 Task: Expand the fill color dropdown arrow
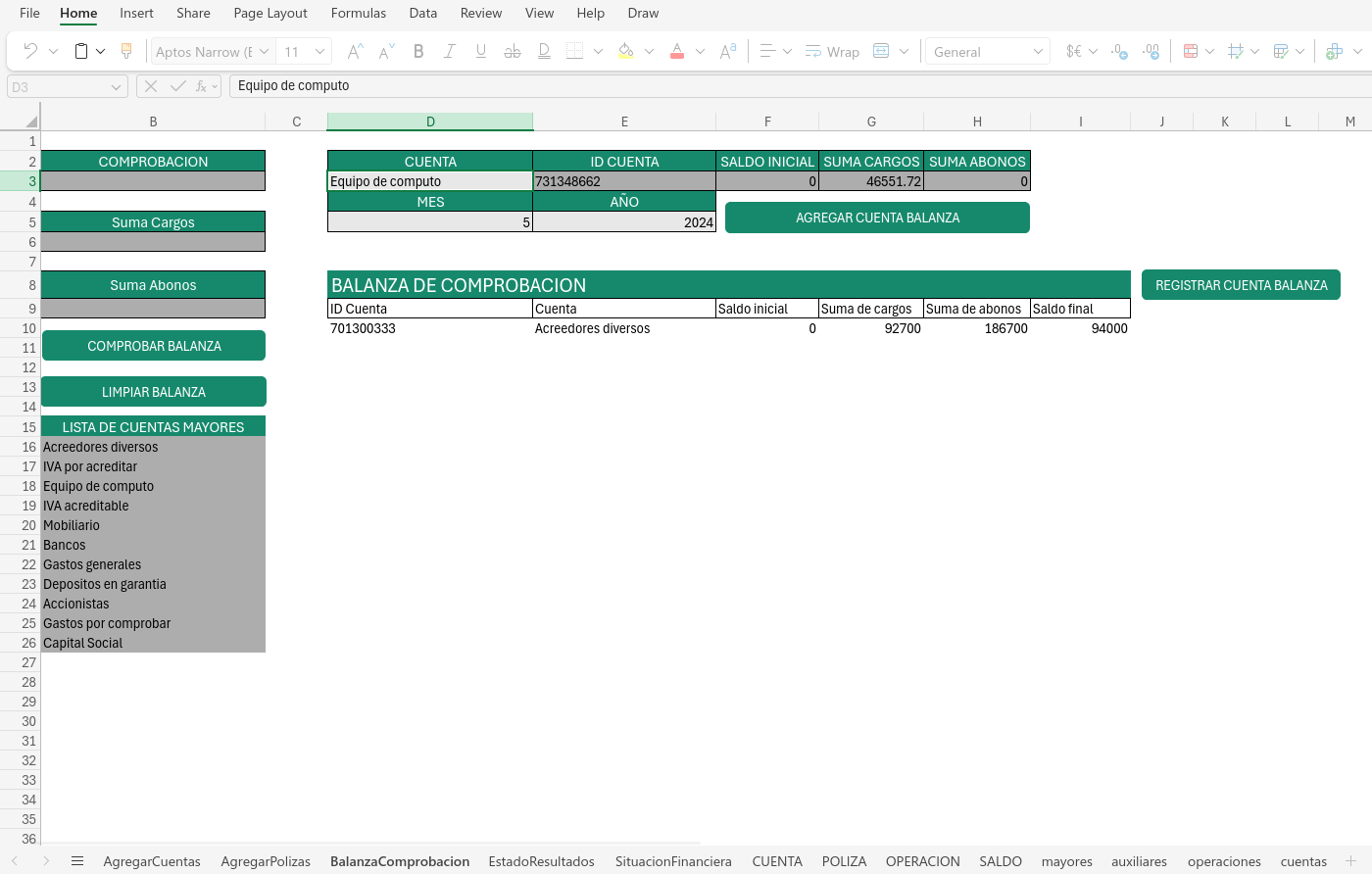coord(649,51)
